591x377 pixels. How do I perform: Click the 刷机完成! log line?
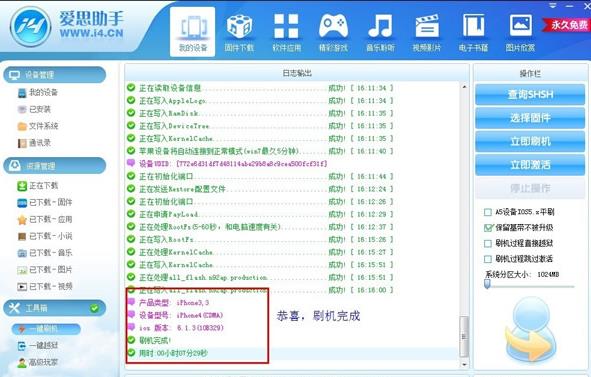149,340
